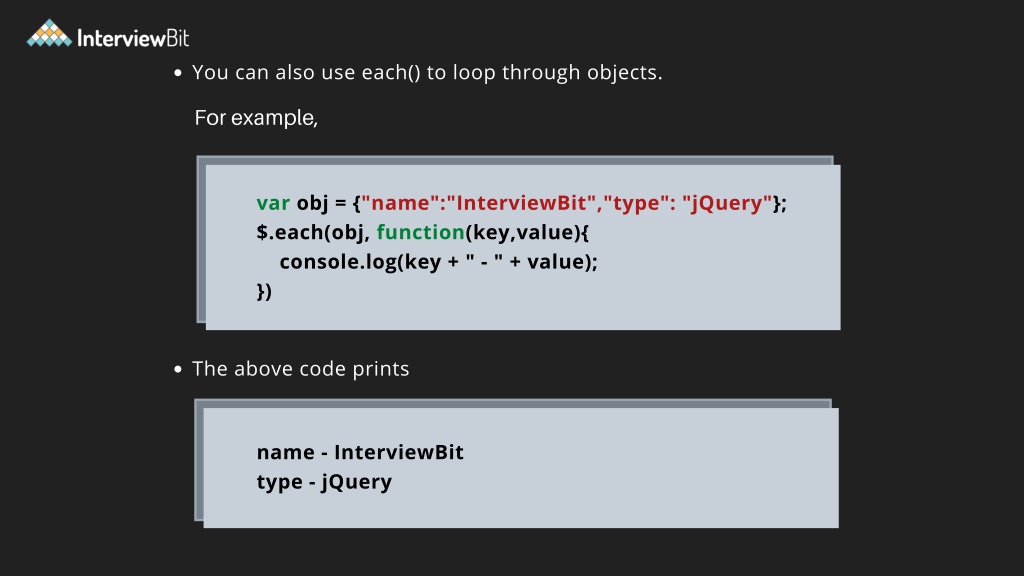
Task: Click the InterviewBit pyramid logo icon
Action: click(49, 33)
